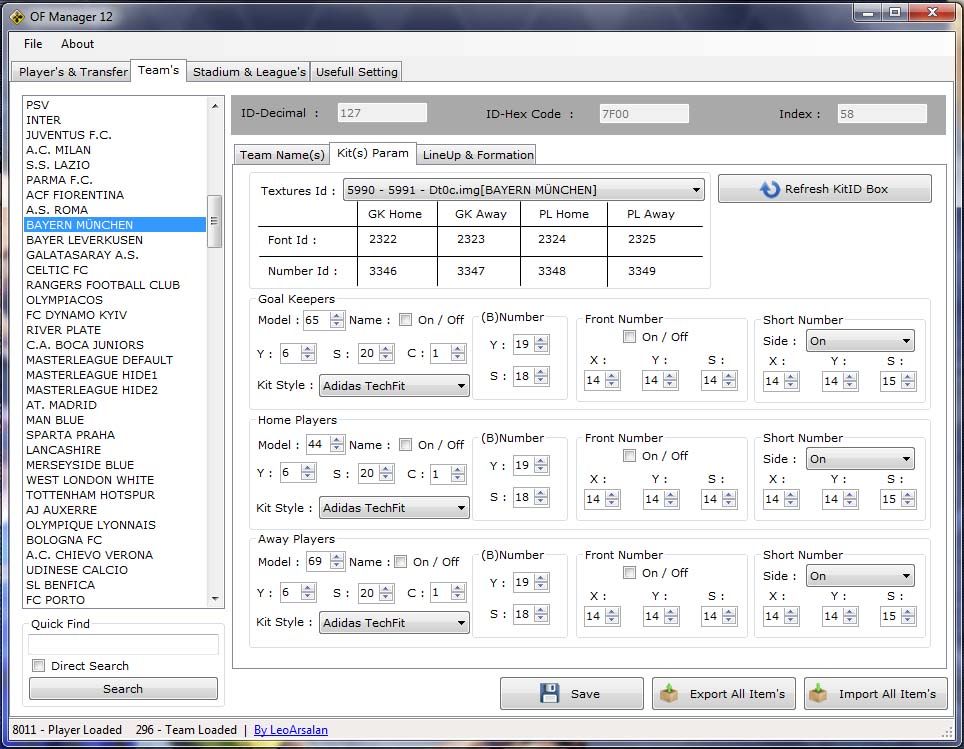Open the By LeoArsalan link
The width and height of the screenshot is (964, 749).
tap(290, 730)
